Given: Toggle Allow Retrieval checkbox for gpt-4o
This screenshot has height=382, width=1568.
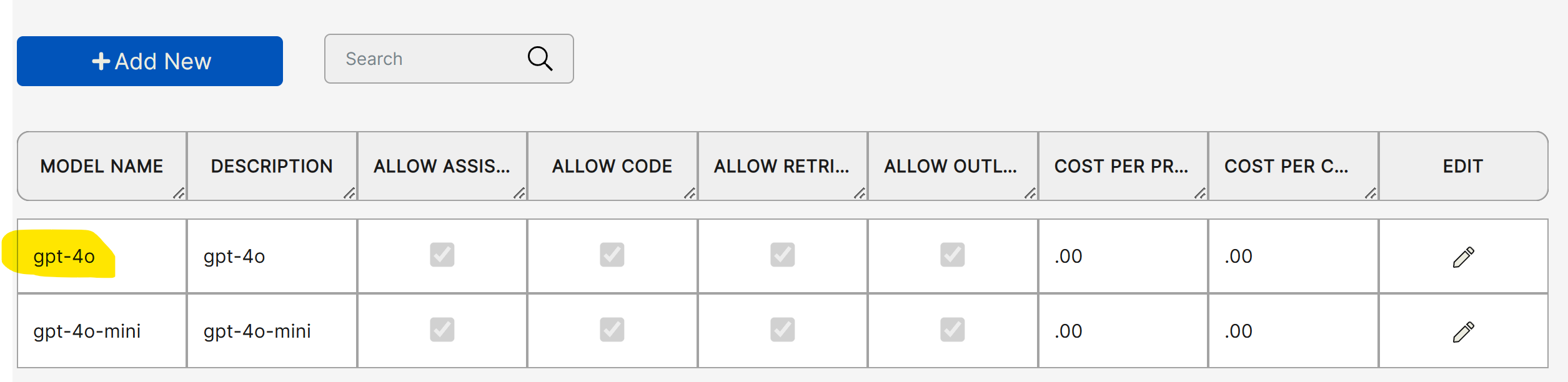Looking at the screenshot, I should (x=783, y=255).
